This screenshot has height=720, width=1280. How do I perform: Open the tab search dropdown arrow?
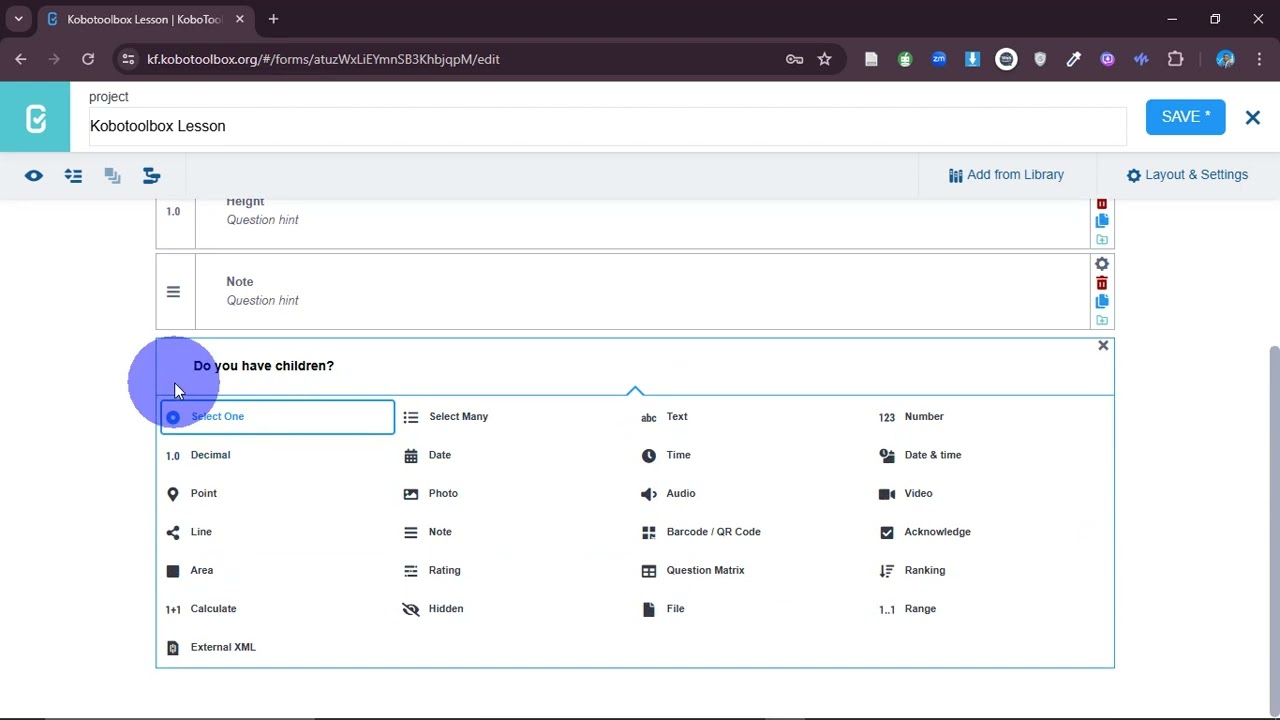pos(18,19)
